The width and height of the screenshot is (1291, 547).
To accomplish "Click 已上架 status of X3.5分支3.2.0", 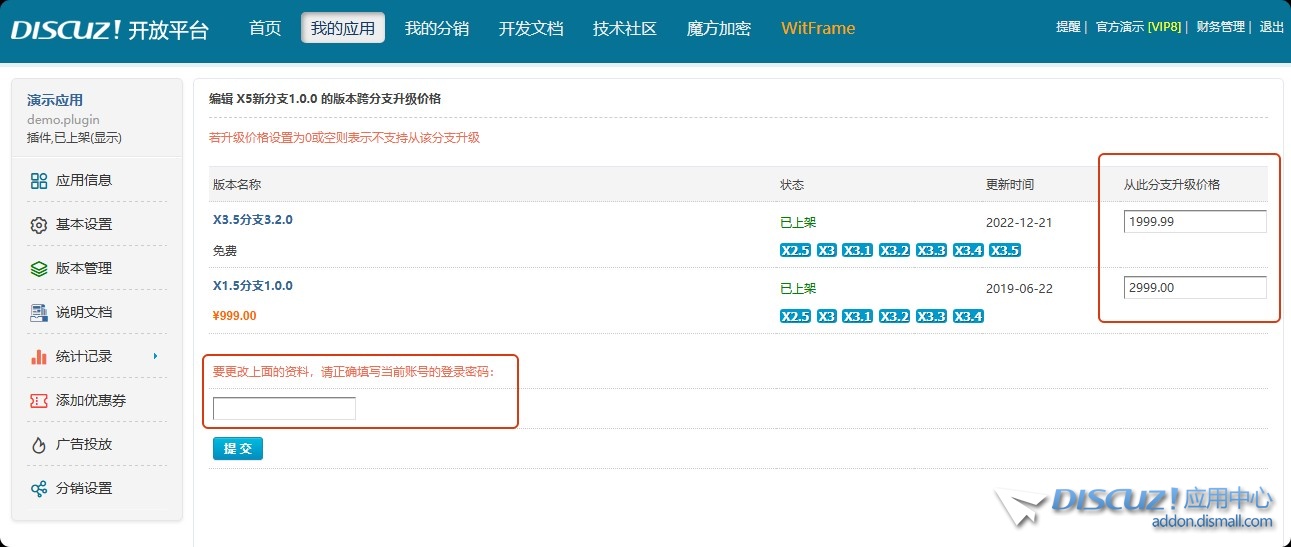I will click(798, 222).
